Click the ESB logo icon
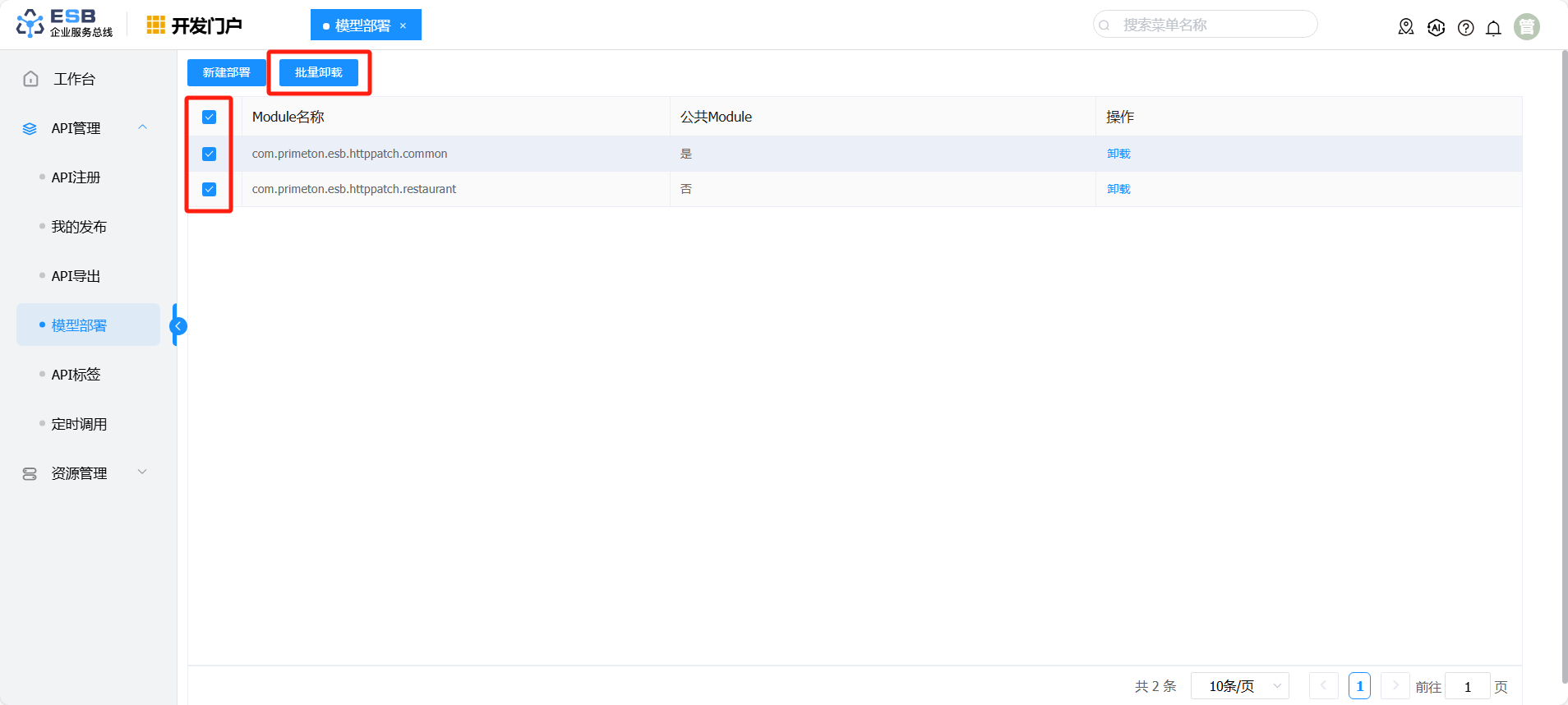 click(x=30, y=24)
